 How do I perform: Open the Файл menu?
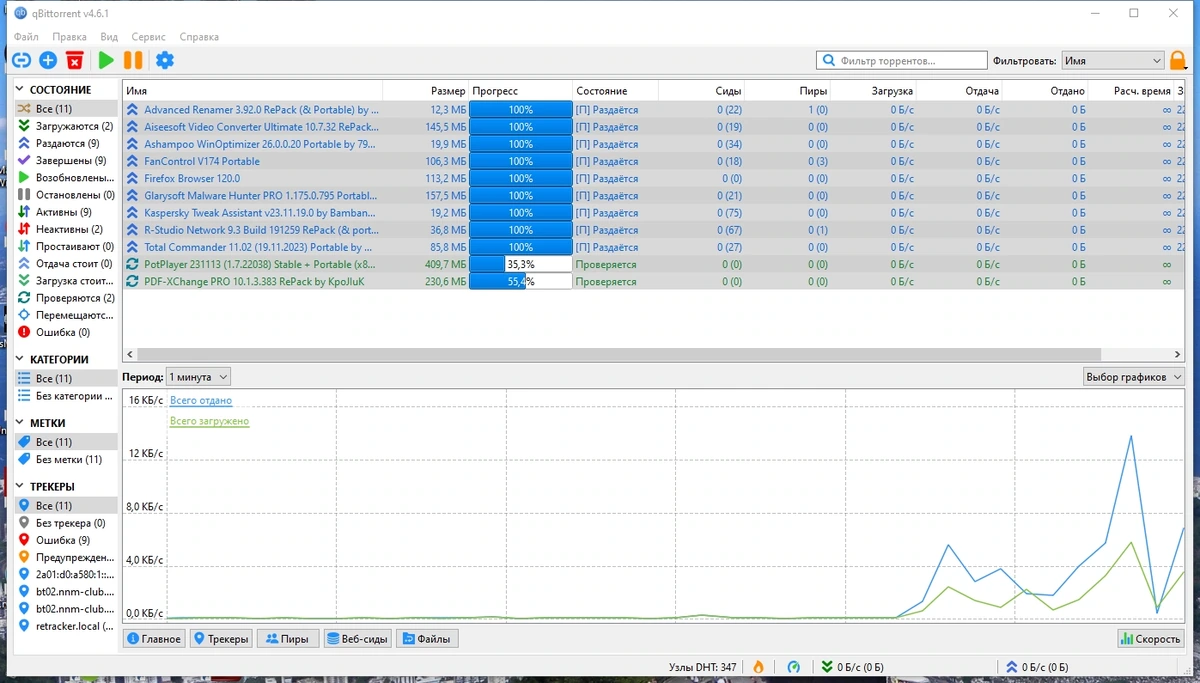point(26,37)
